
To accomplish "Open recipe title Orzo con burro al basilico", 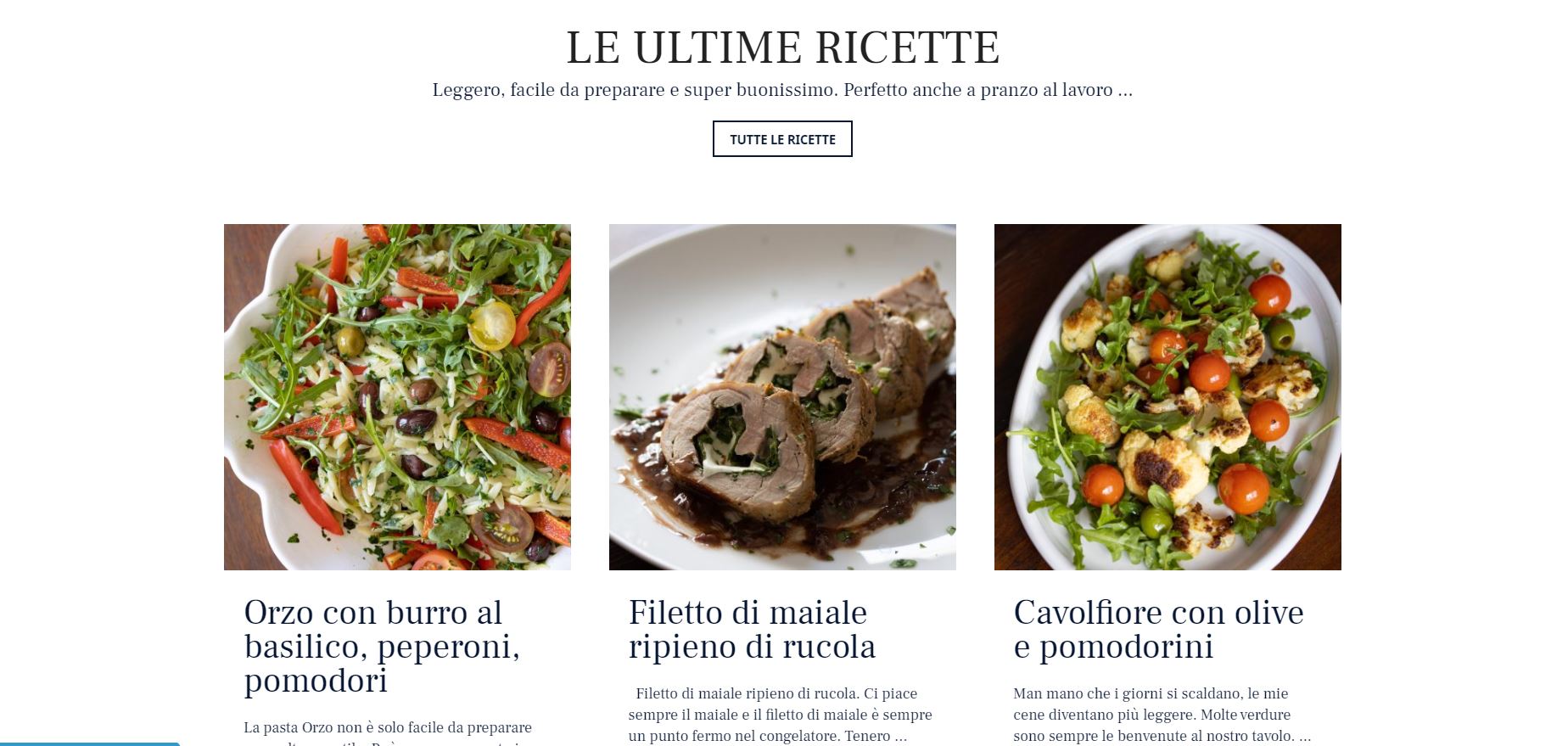I will 382,647.
